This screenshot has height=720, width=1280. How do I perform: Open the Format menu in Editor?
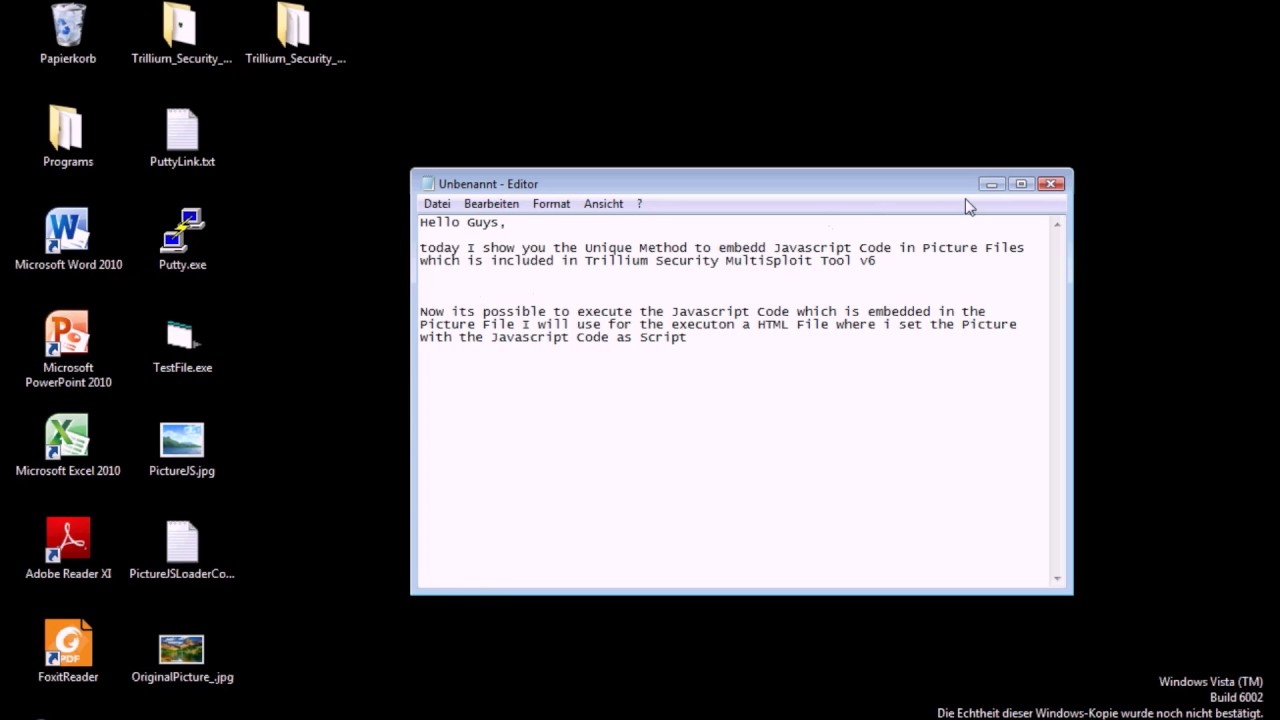pyautogui.click(x=551, y=204)
